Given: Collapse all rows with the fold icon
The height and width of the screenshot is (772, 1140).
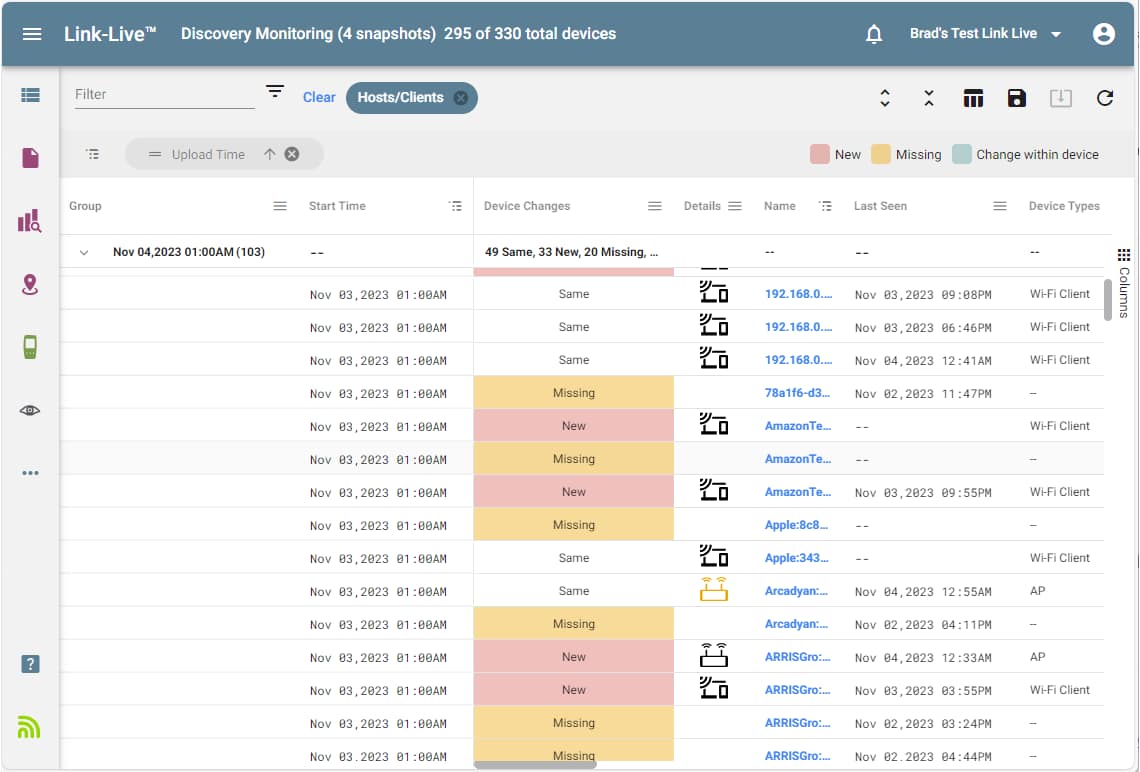Looking at the screenshot, I should coord(929,98).
